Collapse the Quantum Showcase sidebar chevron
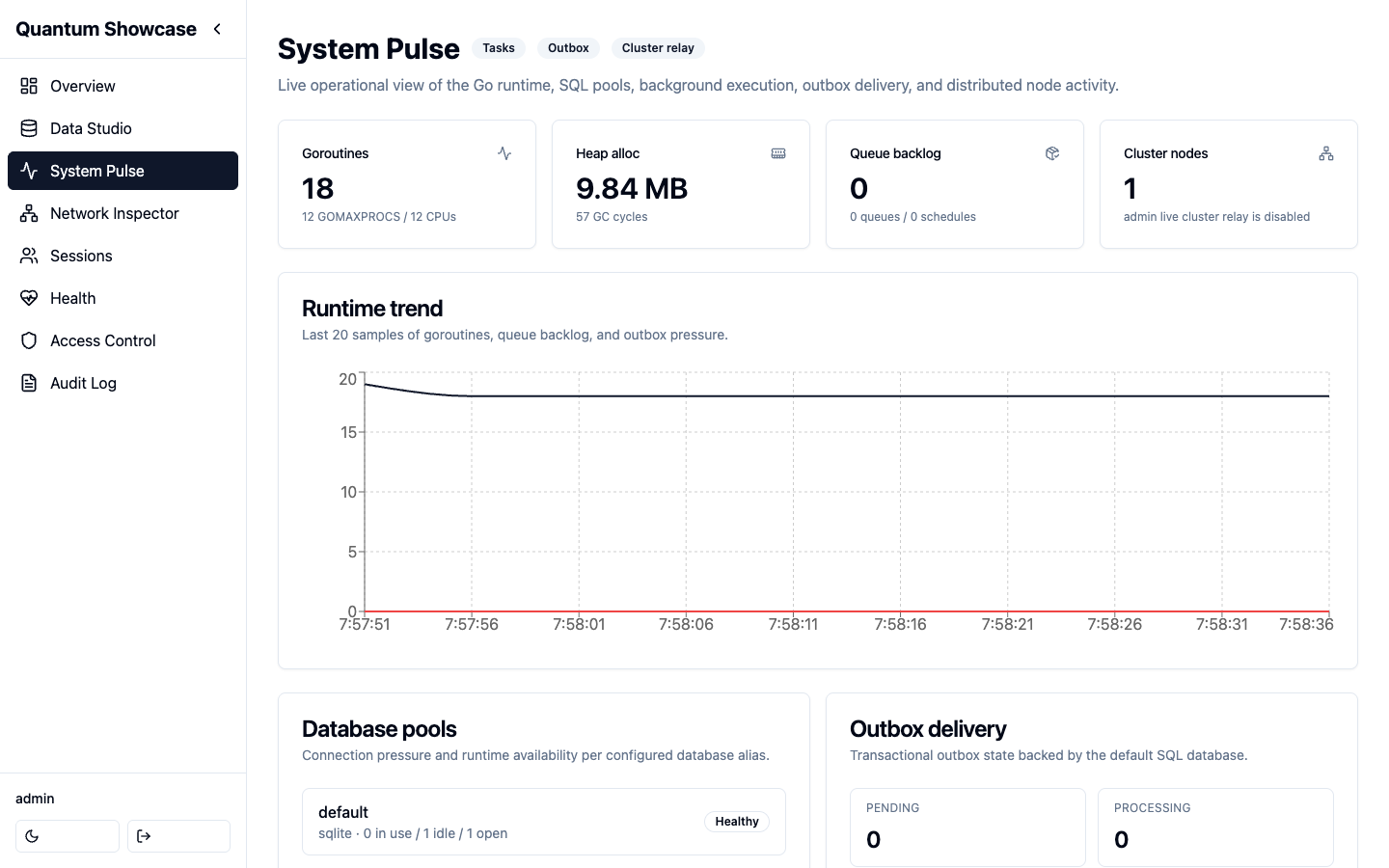This screenshot has width=1389, height=868. 217,29
